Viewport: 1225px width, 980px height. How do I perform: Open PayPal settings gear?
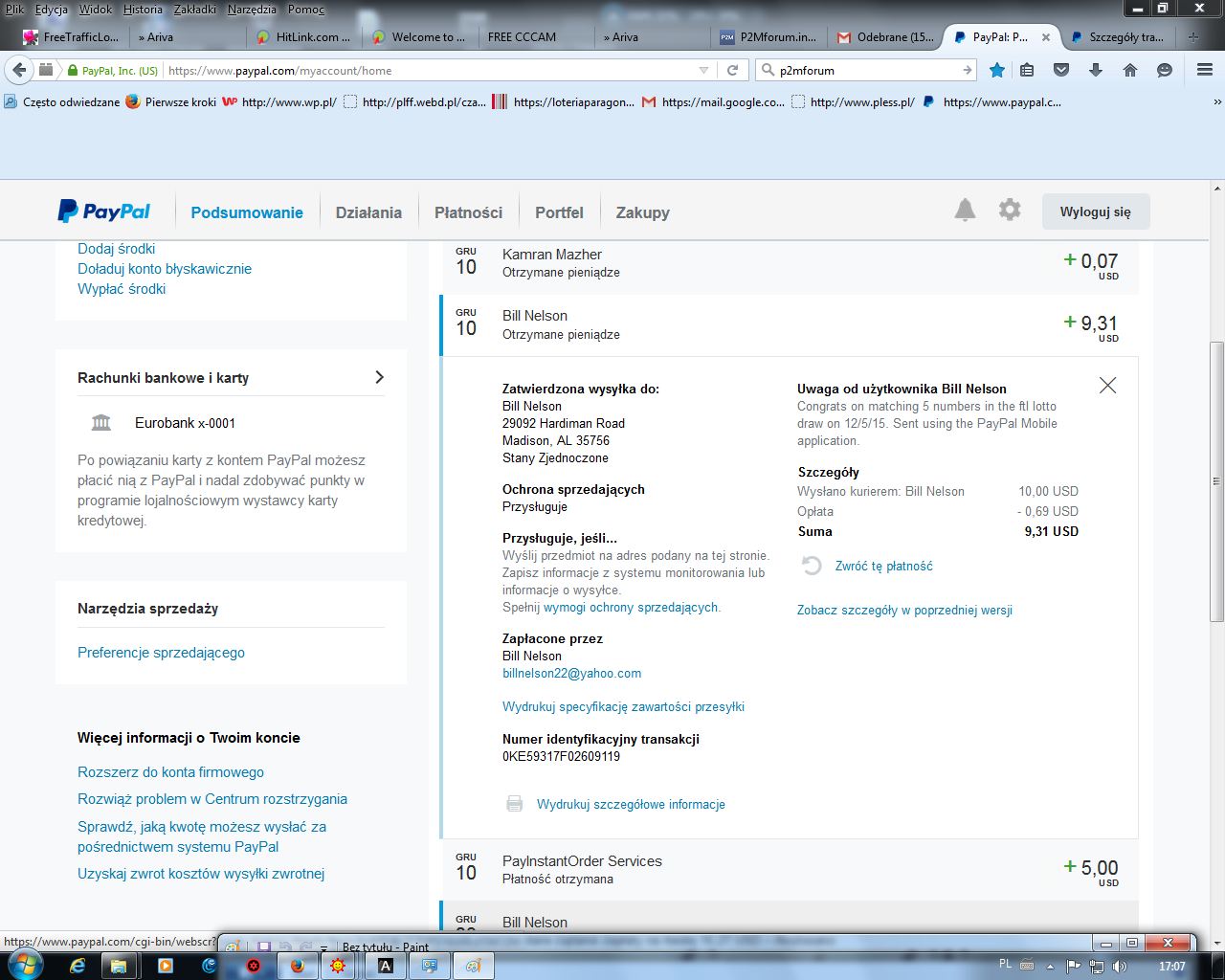1010,210
